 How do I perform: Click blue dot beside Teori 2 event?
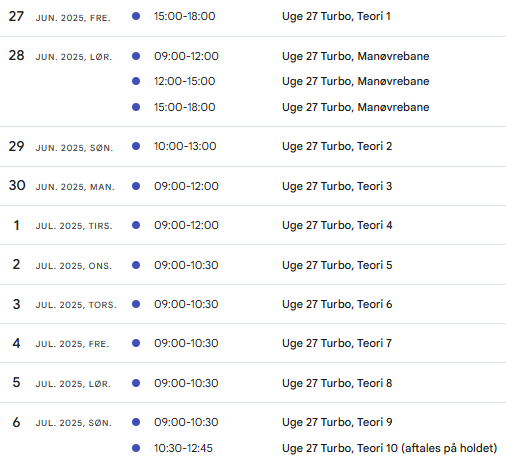[x=136, y=146]
